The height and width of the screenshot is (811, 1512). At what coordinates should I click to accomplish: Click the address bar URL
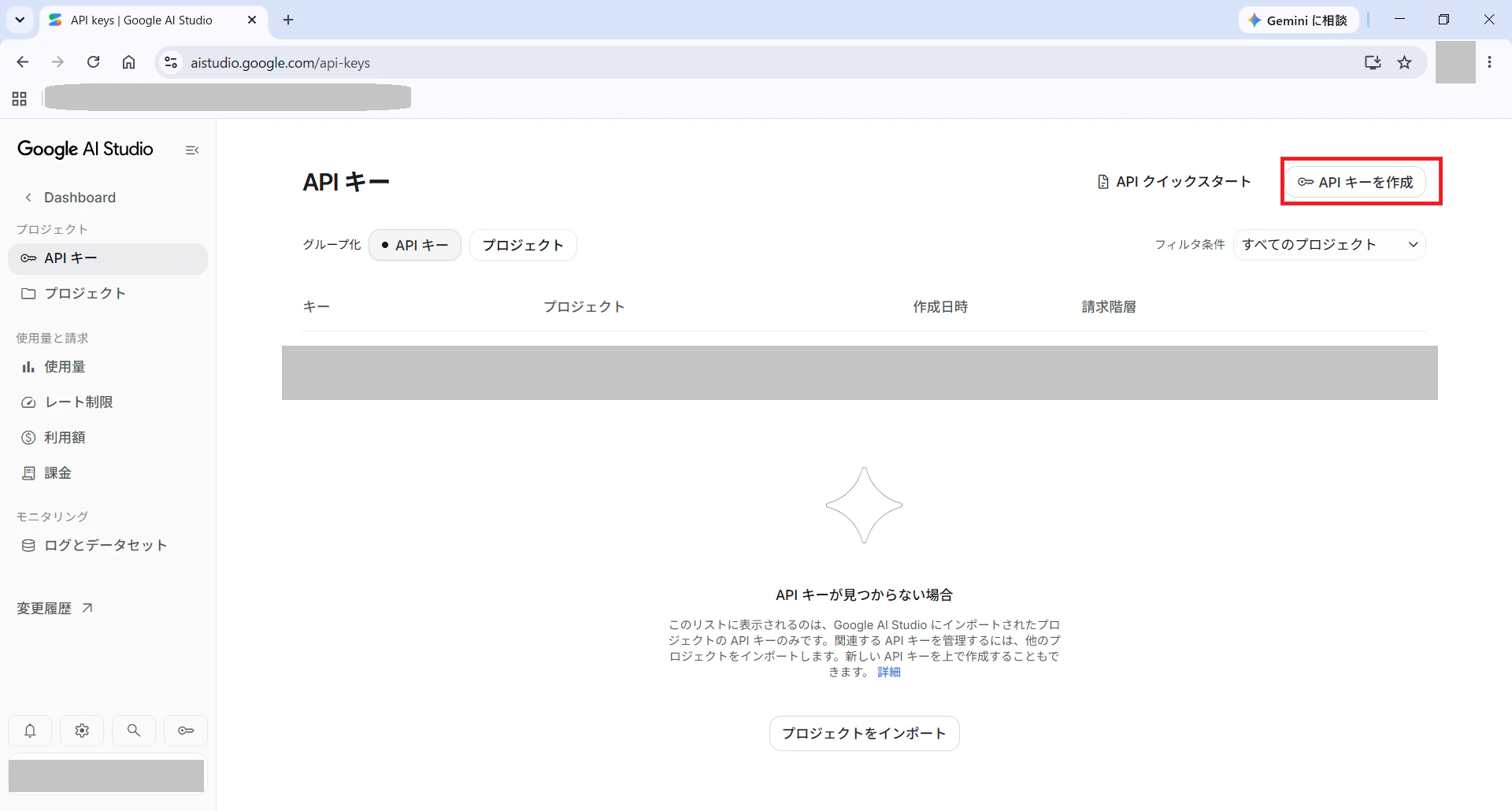click(280, 63)
